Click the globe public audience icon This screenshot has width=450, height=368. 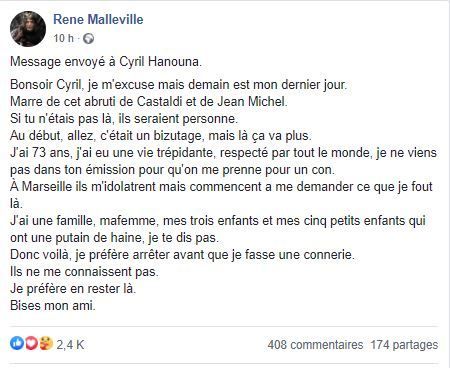(88, 39)
